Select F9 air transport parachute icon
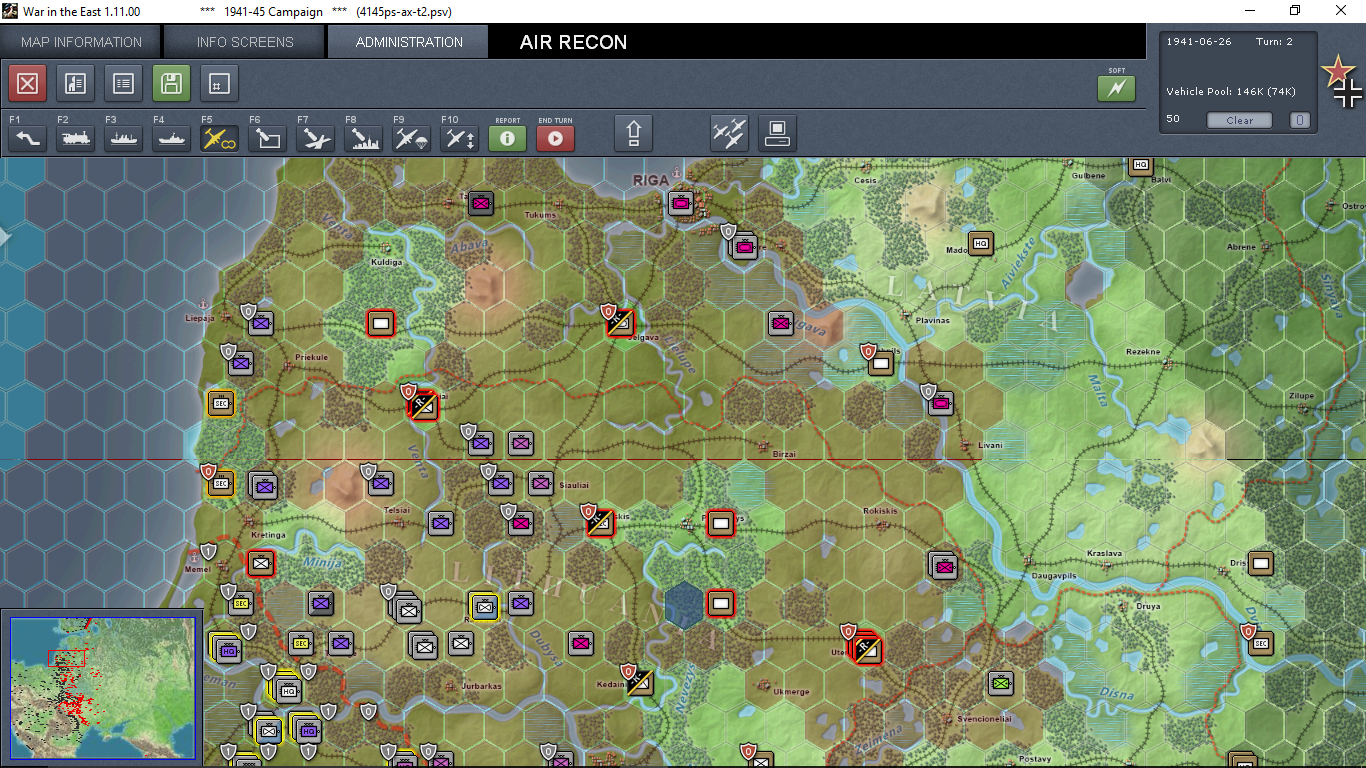 411,138
